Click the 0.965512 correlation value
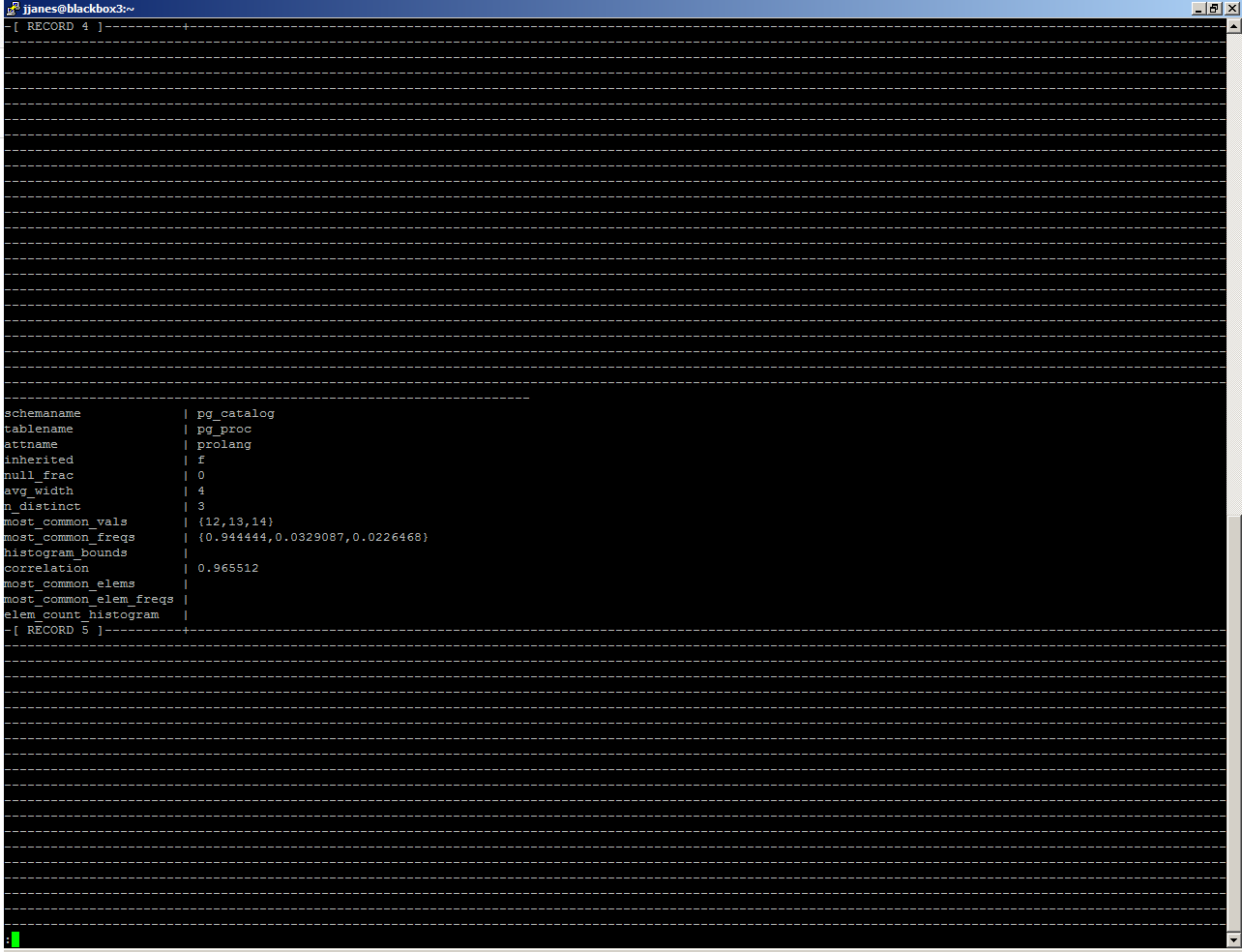The image size is (1242, 952). [228, 569]
